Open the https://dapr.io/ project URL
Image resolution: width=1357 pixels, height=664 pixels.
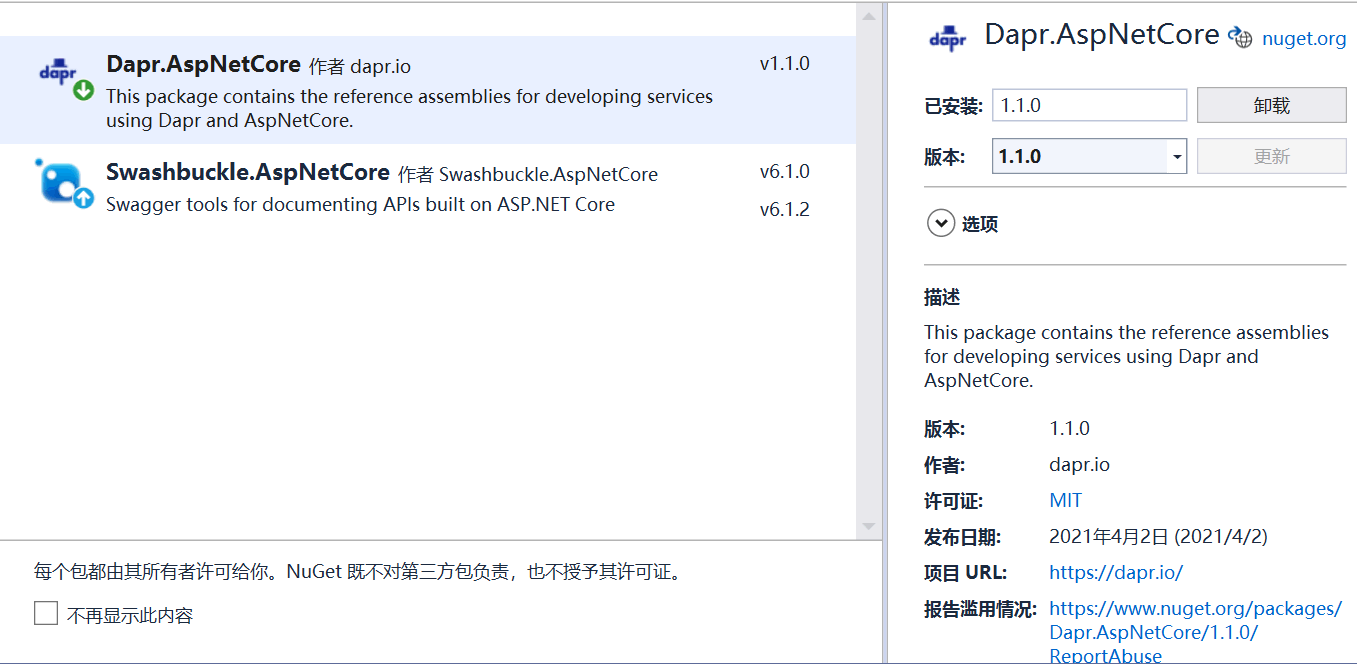click(x=1116, y=572)
